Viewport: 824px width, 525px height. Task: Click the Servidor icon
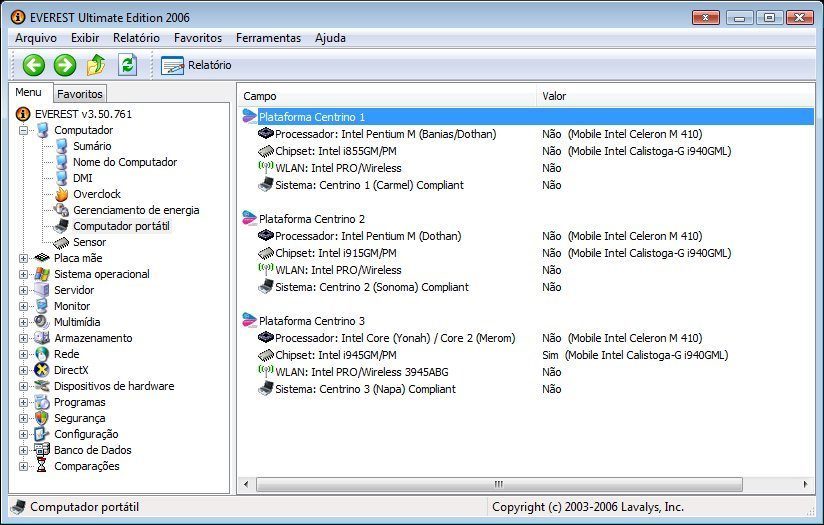[x=42, y=290]
